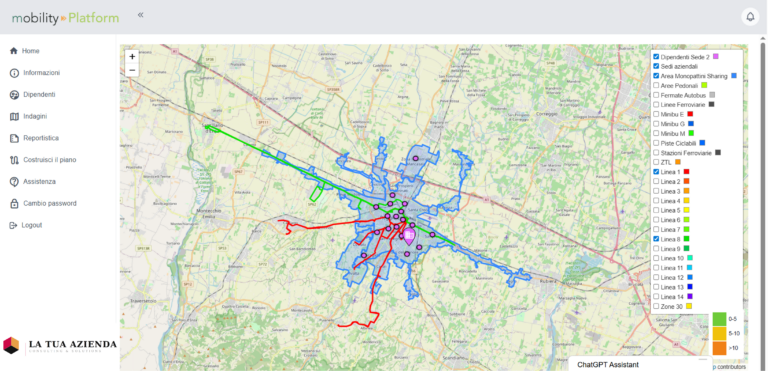
Task: Collapse sidebar with double chevron icon
Action: coord(141,15)
